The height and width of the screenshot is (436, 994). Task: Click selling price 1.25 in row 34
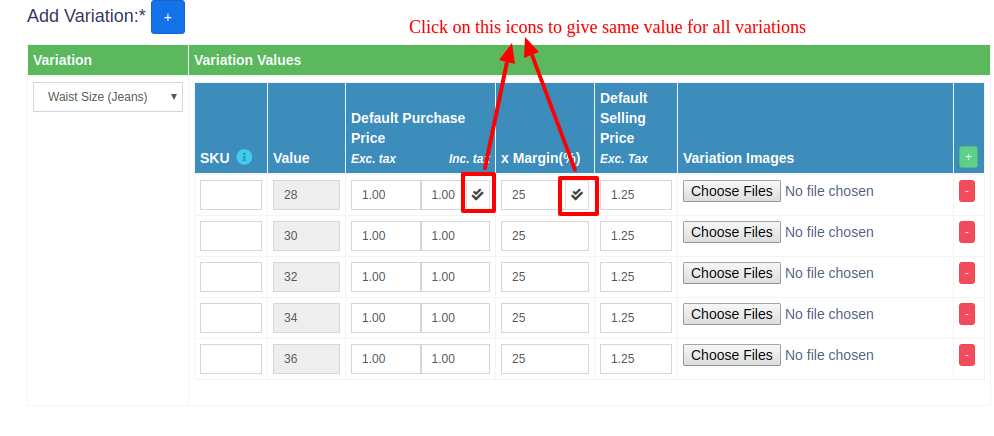point(636,317)
